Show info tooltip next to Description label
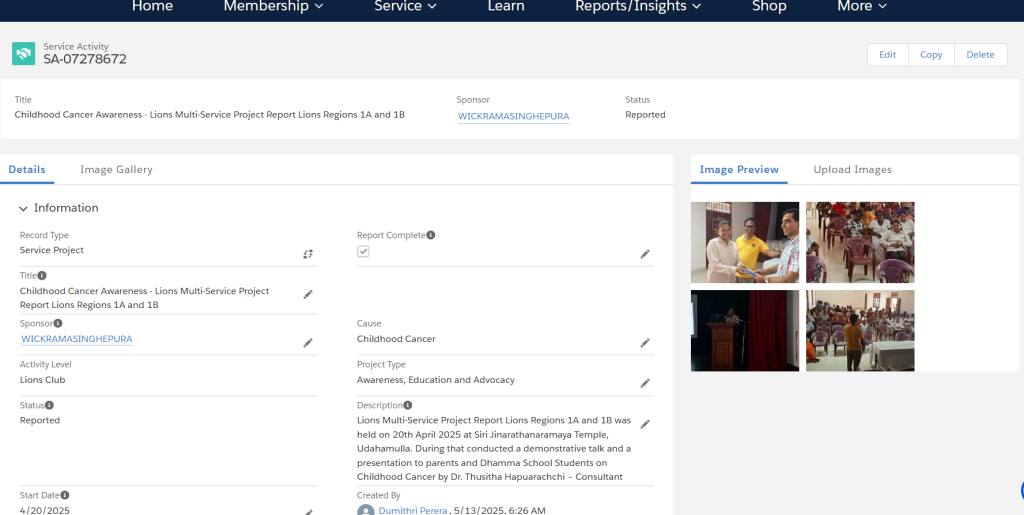This screenshot has height=515, width=1024. tap(408, 405)
